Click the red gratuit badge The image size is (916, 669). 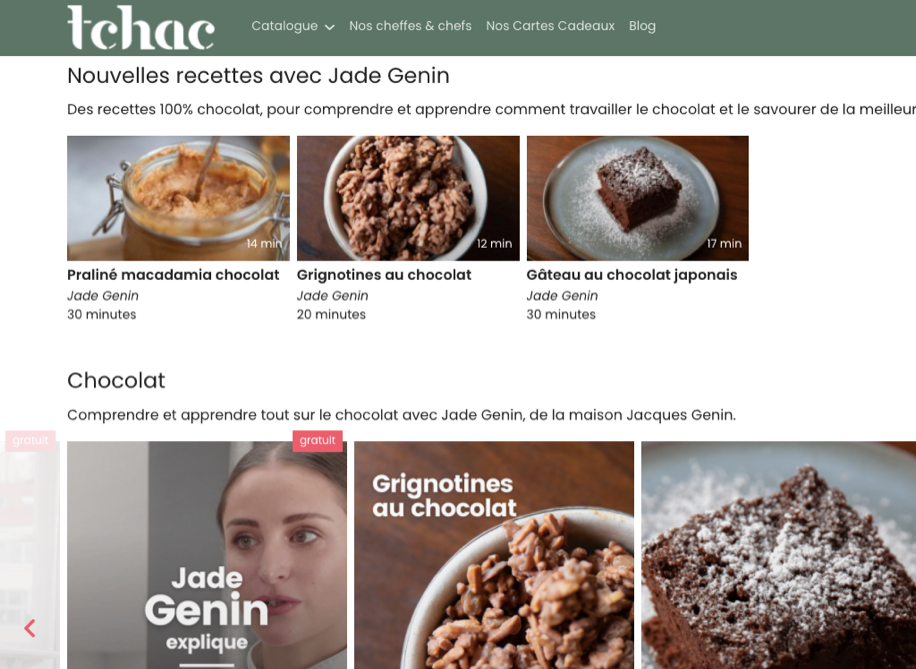pos(317,441)
